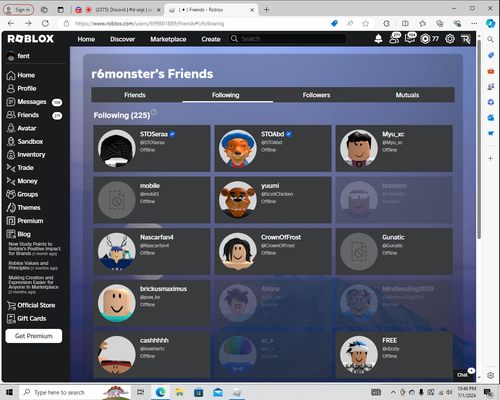500x400 pixels.
Task: Open cashhhhh's friend card
Action: (x=152, y=355)
